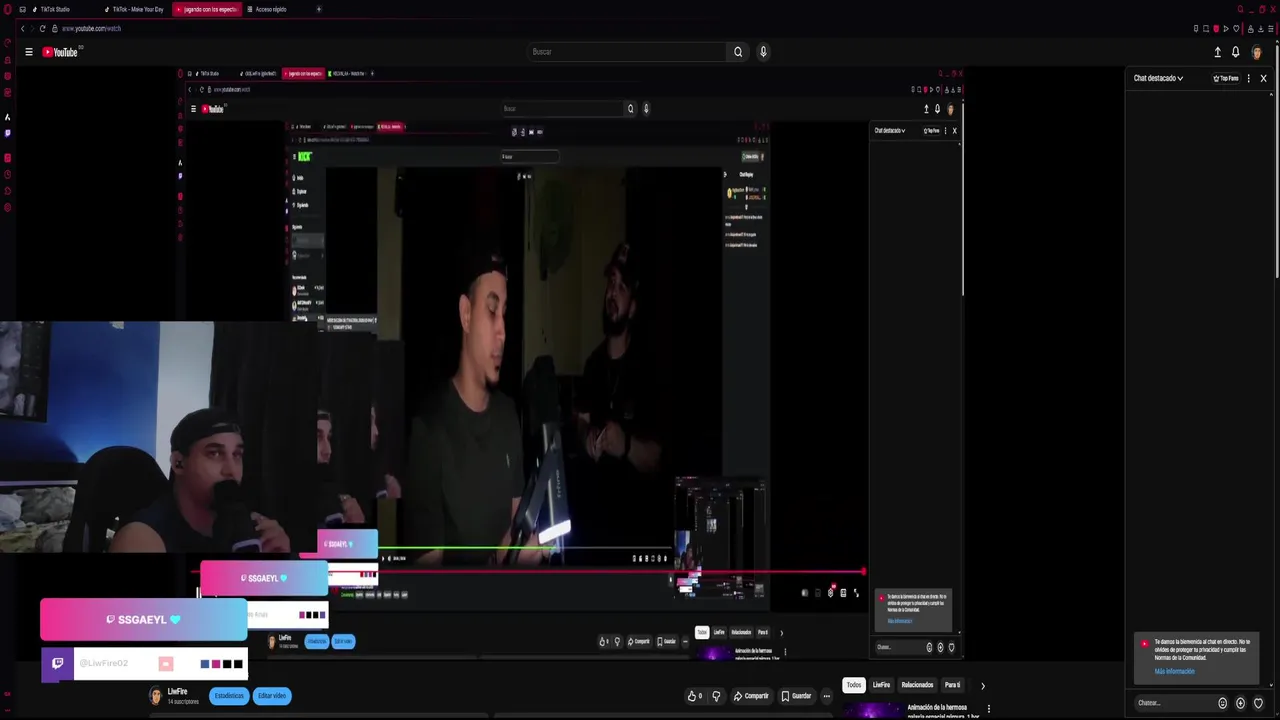Click in the Buscar search field
The image size is (1280, 720).
coord(627,52)
